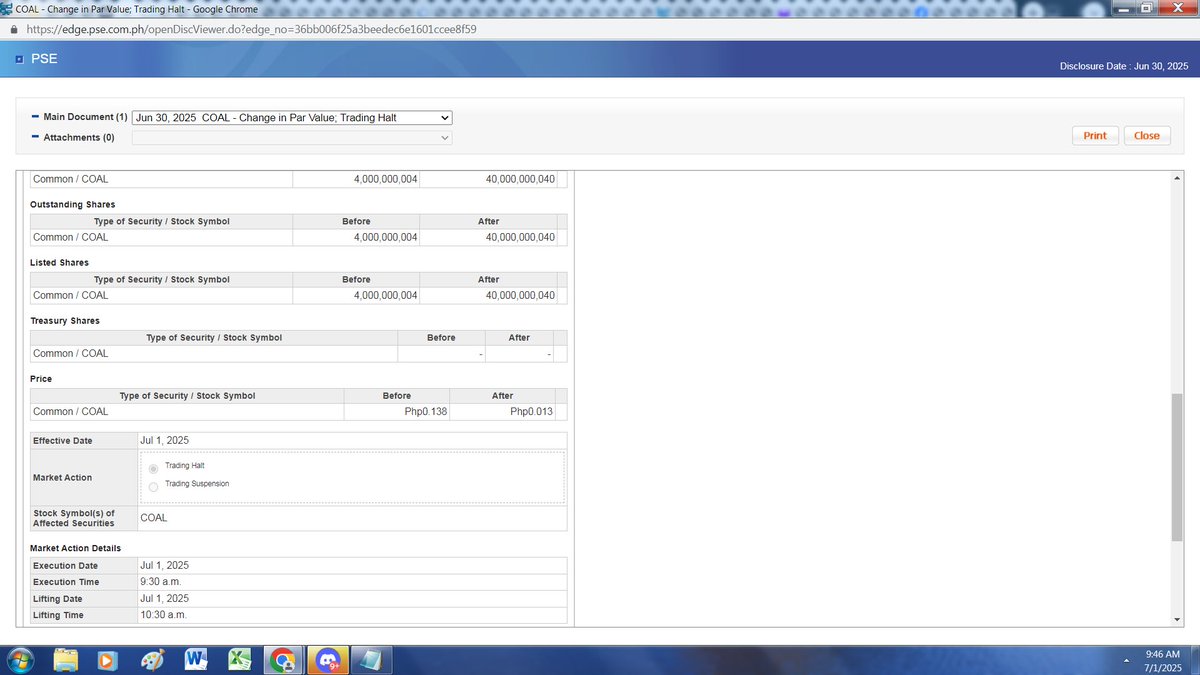Click Lifting Time value 10:30 a.m.
1200x675 pixels.
coord(164,615)
